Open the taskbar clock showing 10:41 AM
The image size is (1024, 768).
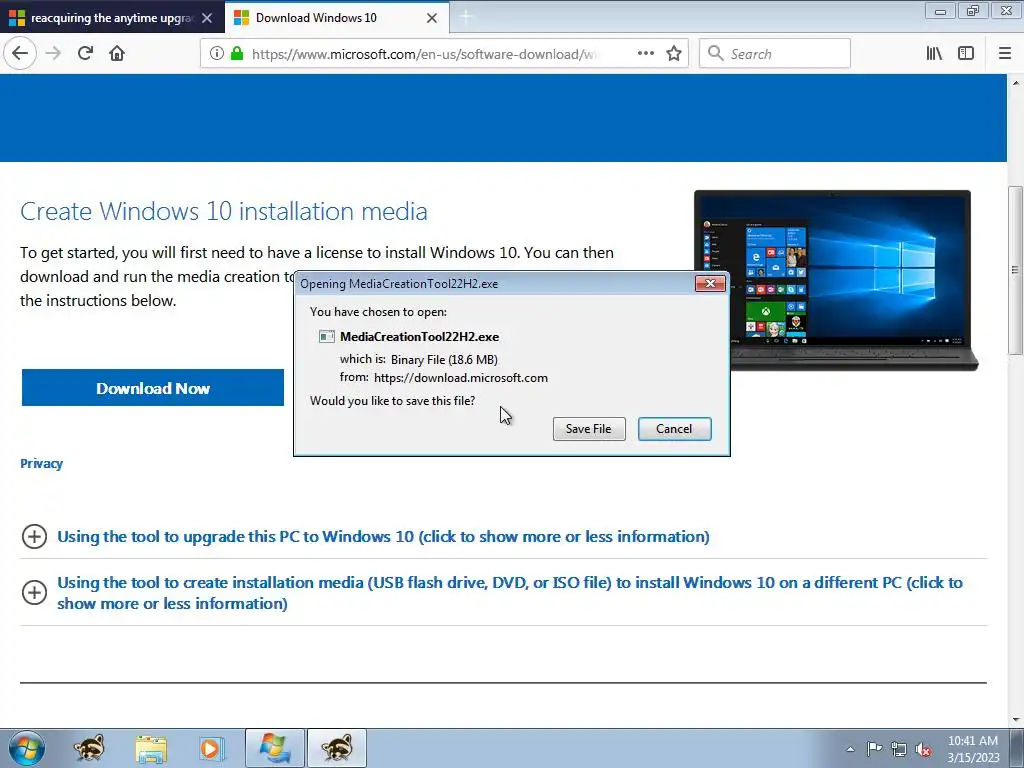pyautogui.click(x=973, y=749)
